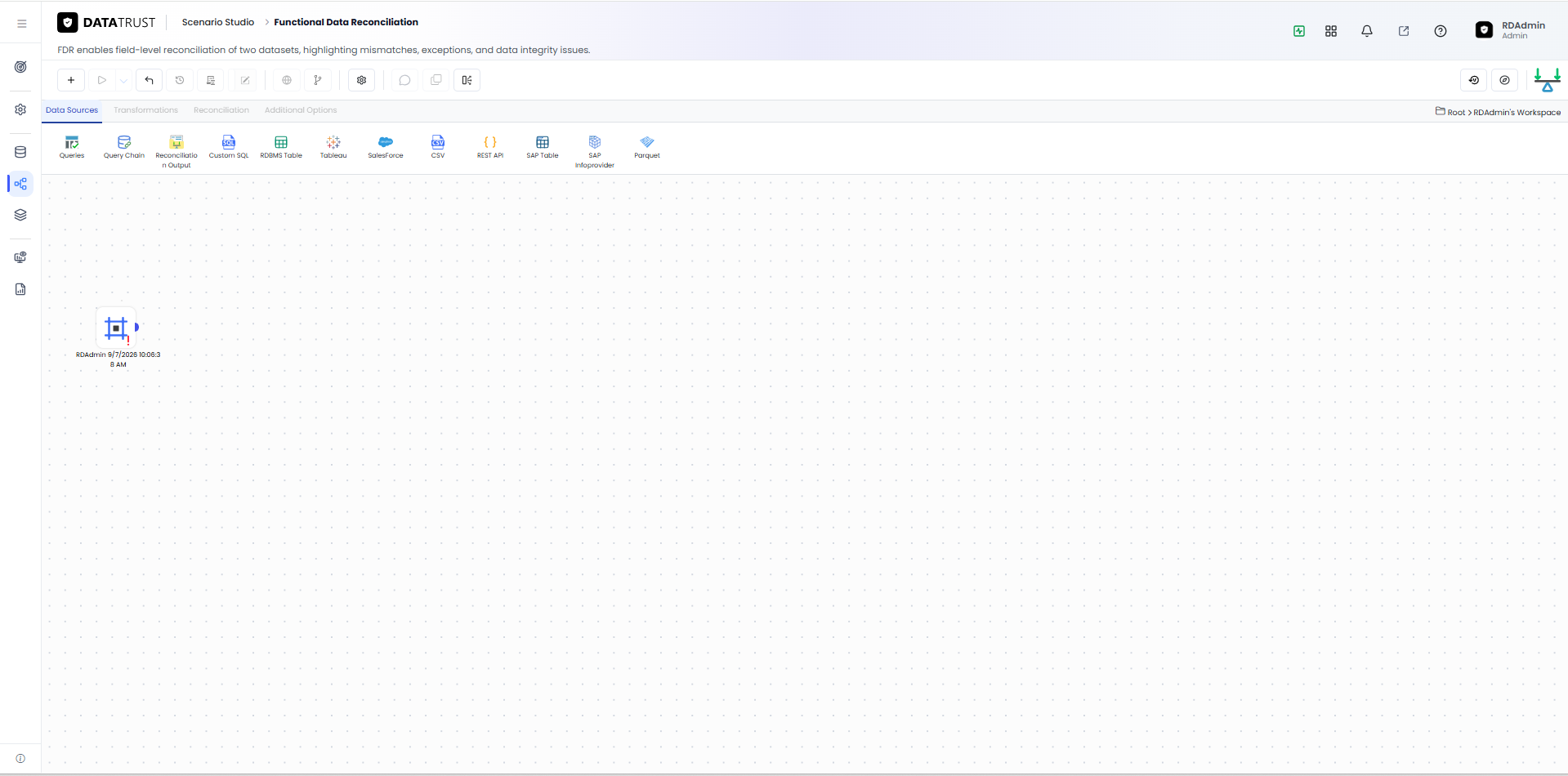The image size is (1568, 776).
Task: Add a Query Chain source
Action: [x=124, y=147]
